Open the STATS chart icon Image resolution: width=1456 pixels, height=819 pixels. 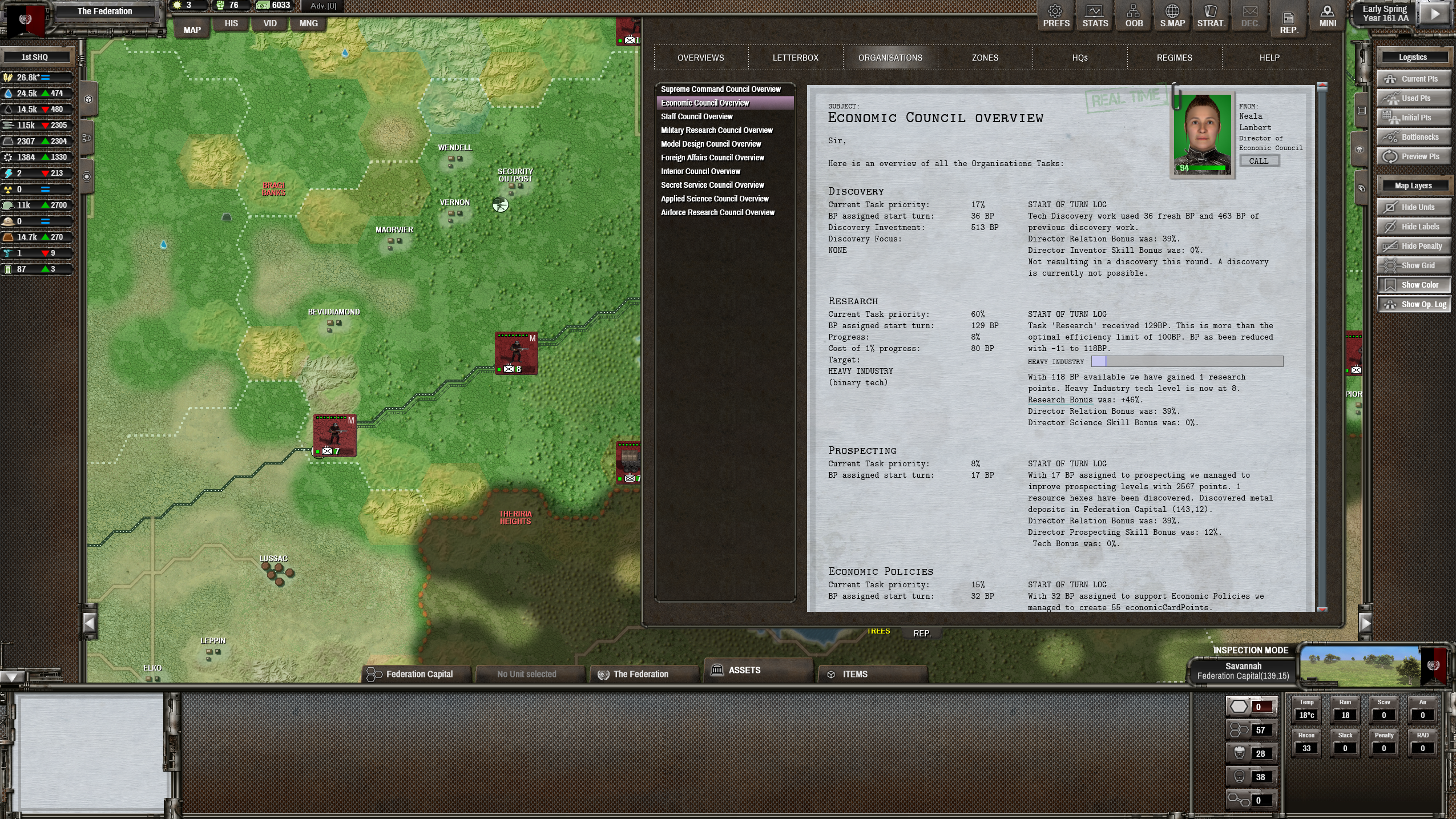(x=1095, y=17)
